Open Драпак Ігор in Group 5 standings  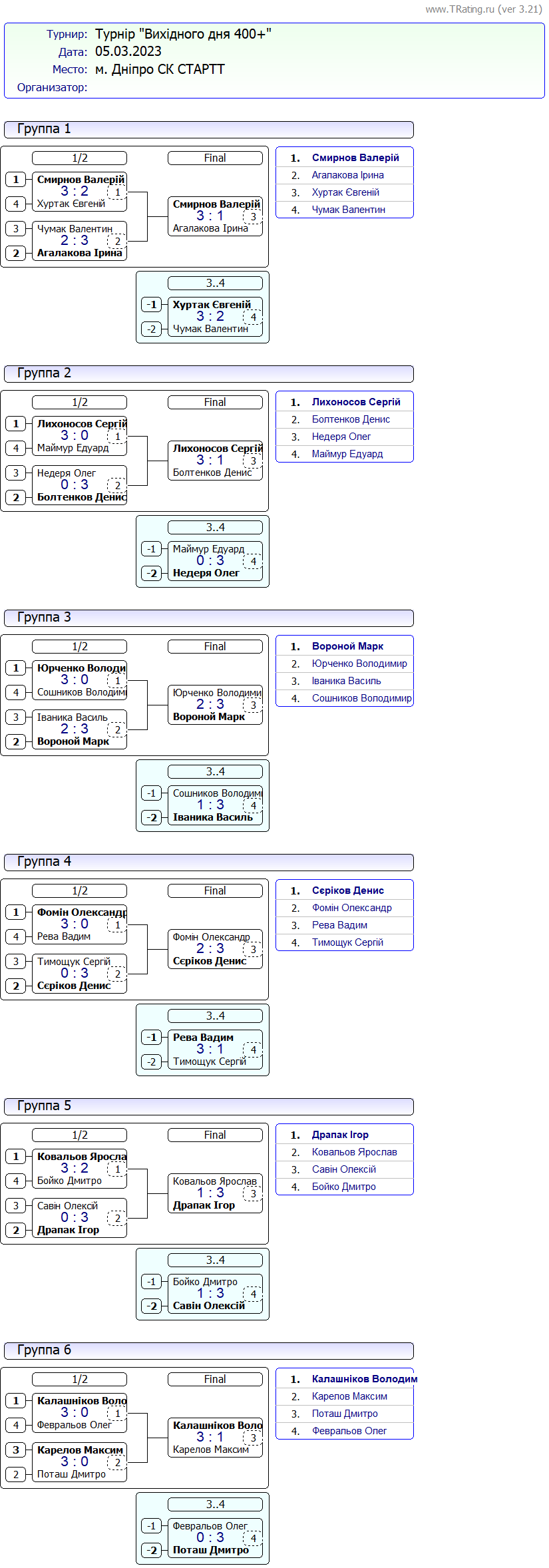340,1135
